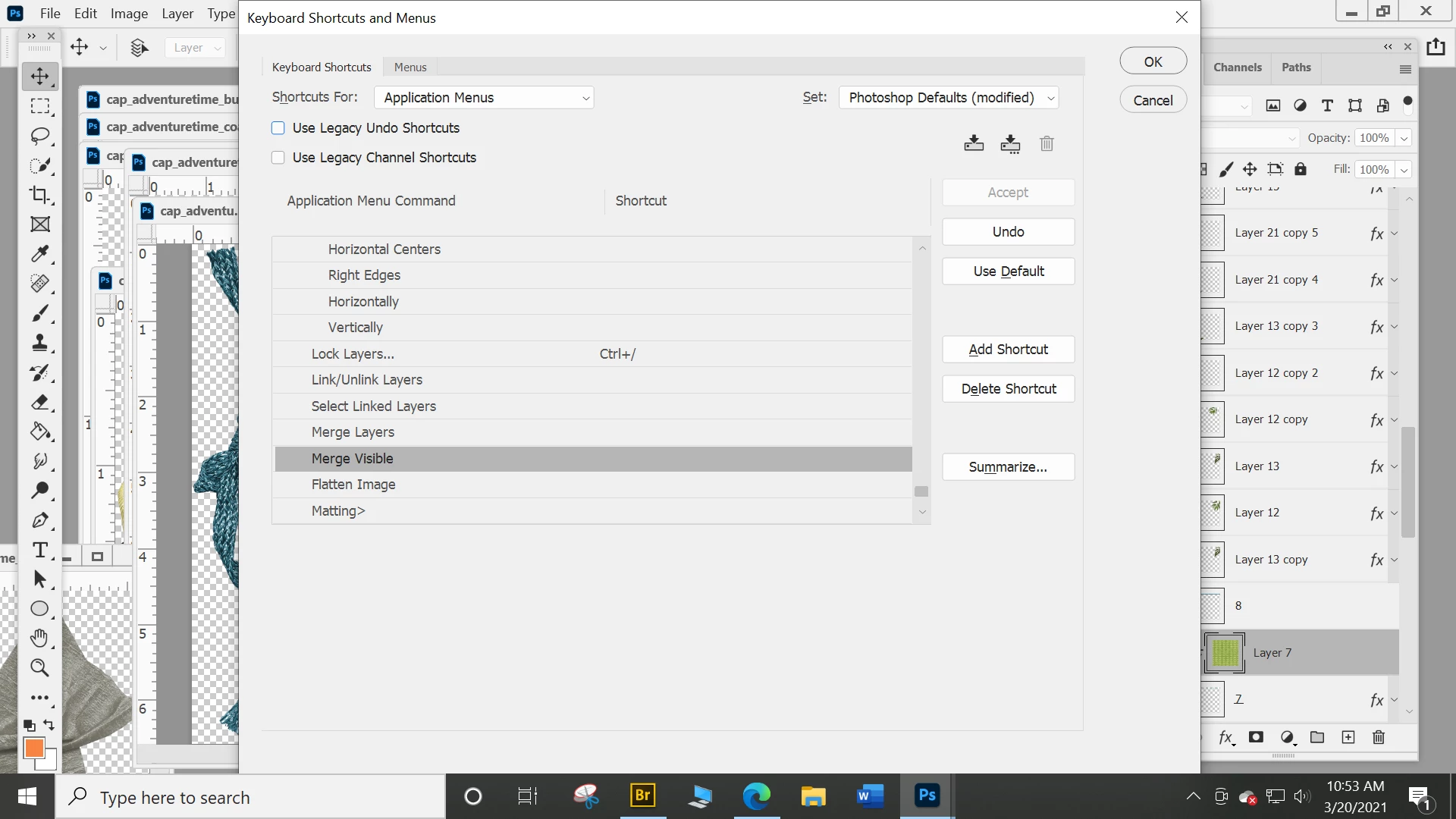Click the save shortcut set icon
The image size is (1456, 819).
point(974,143)
